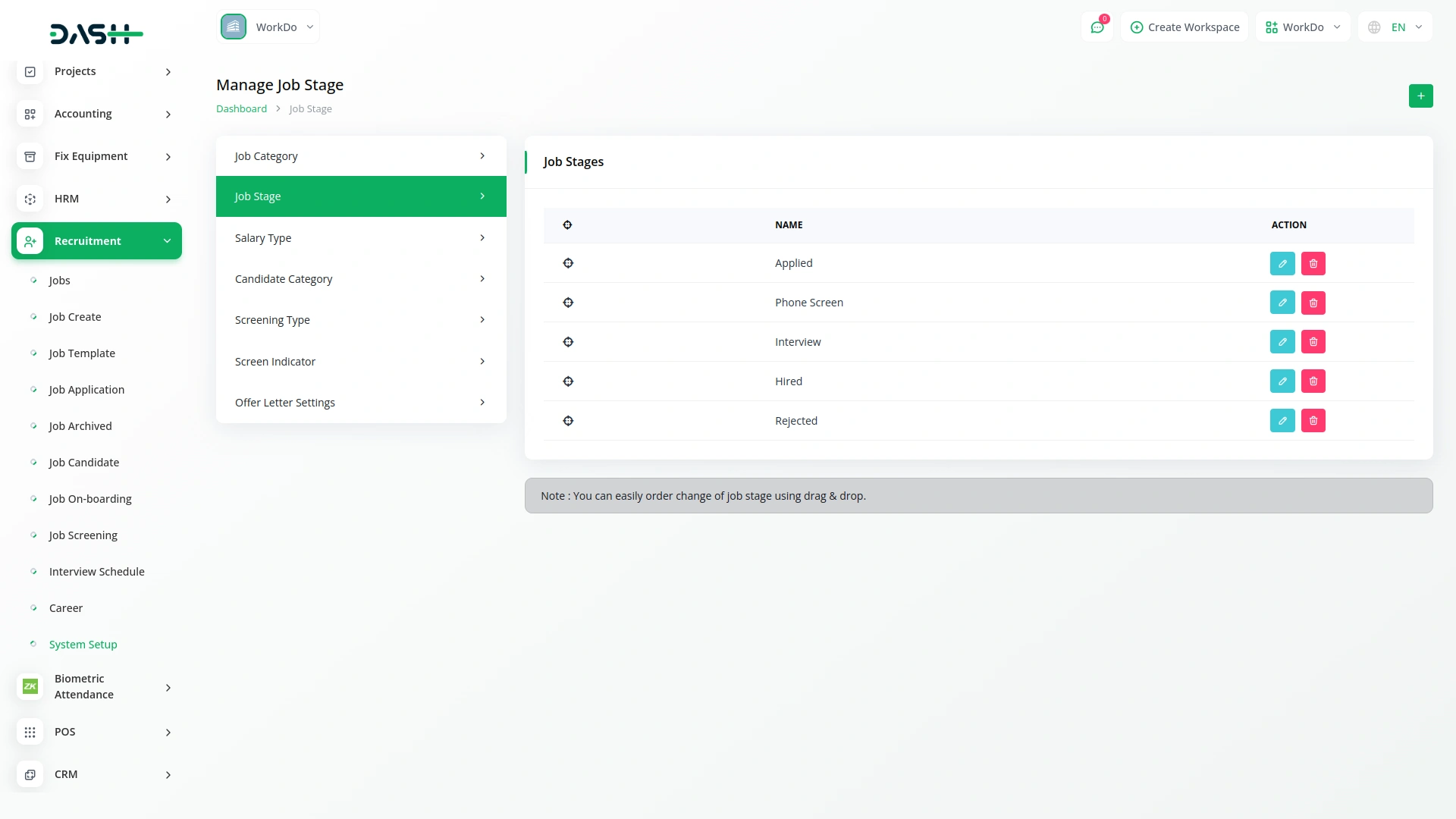Expand the CRM menu chevron

[x=168, y=775]
